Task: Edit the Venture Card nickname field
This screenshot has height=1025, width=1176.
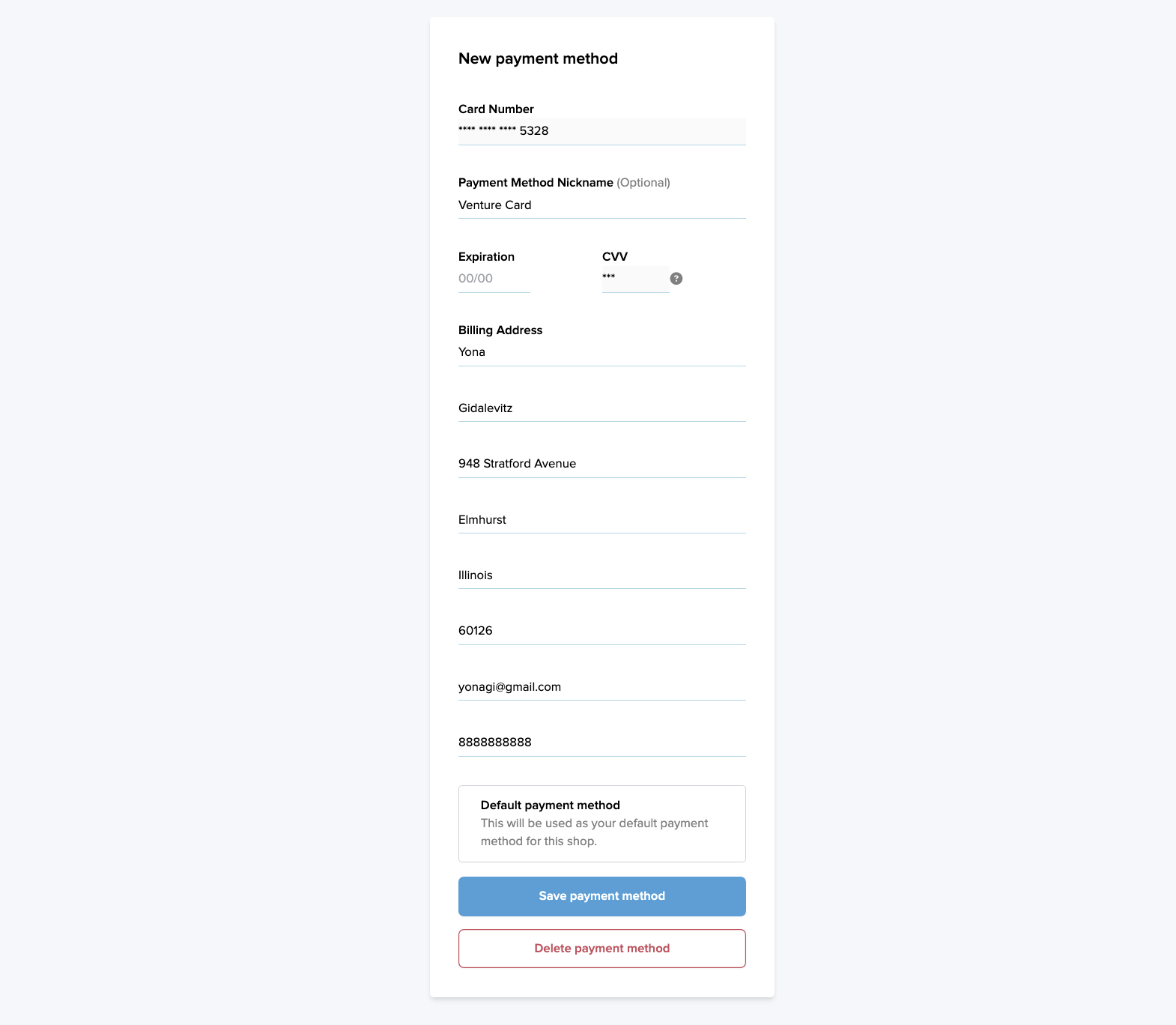Action: [x=601, y=205]
